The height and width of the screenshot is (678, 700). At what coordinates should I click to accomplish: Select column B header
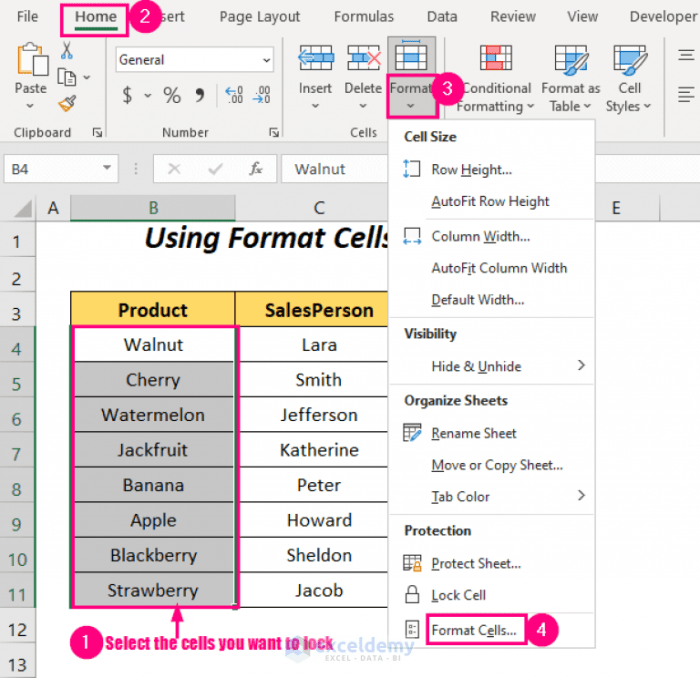pyautogui.click(x=153, y=208)
